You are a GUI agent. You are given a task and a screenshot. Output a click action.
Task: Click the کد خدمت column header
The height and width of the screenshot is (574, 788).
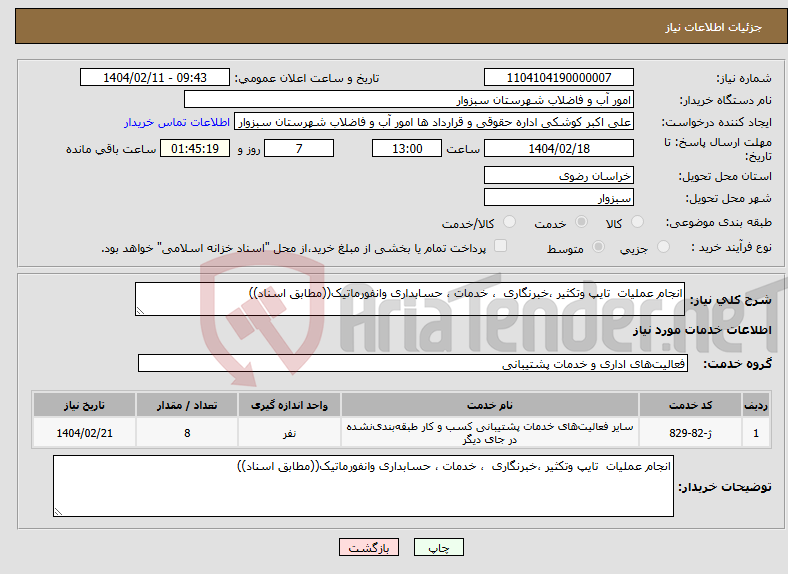[691, 405]
